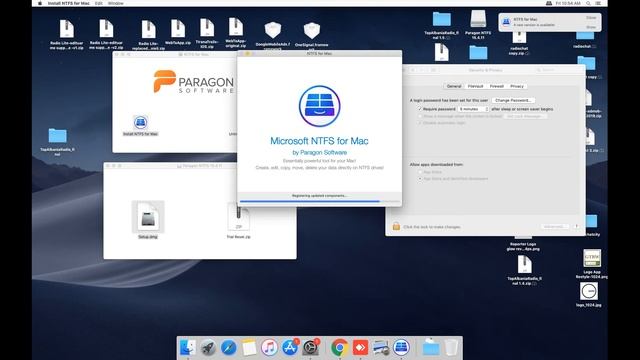Switch to the FileVault tab
The image size is (640, 360).
coord(475,86)
